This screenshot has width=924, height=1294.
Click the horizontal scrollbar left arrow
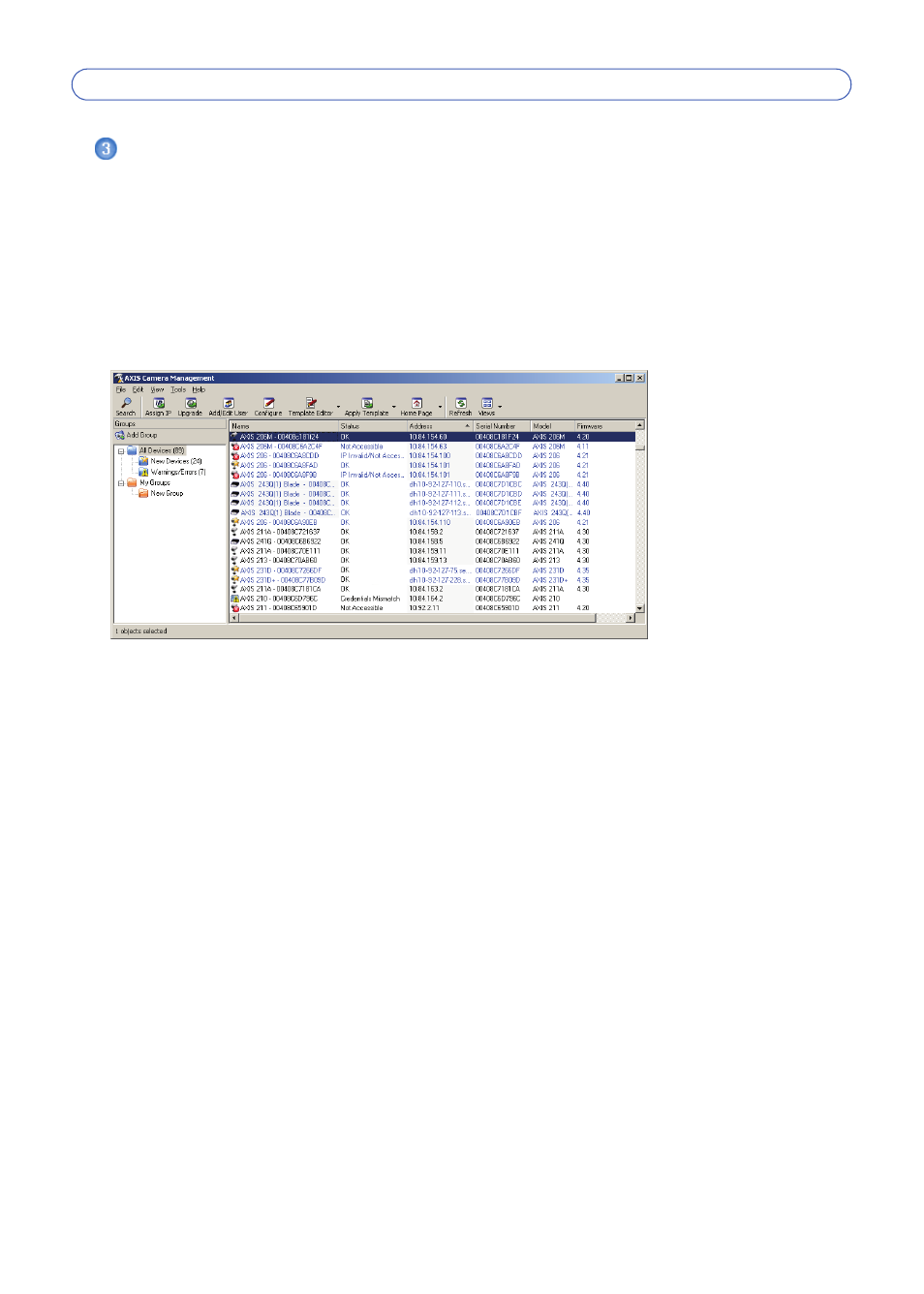[x=234, y=618]
